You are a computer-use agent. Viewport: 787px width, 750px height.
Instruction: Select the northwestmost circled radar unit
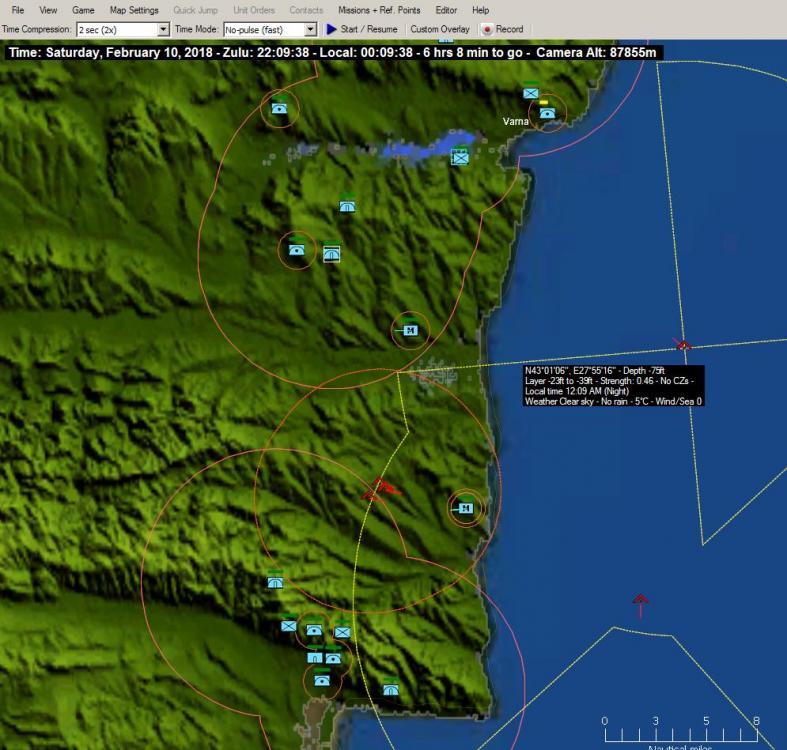coord(279,108)
